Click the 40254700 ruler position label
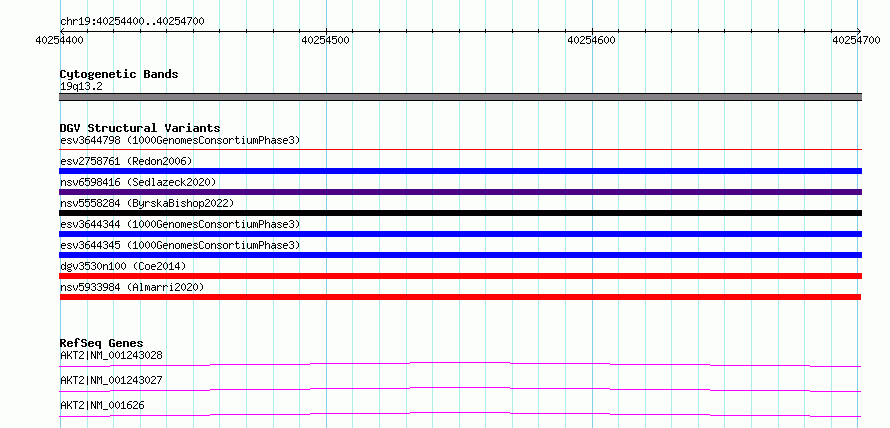Screen dimensions: 890x428 pyautogui.click(x=856, y=40)
